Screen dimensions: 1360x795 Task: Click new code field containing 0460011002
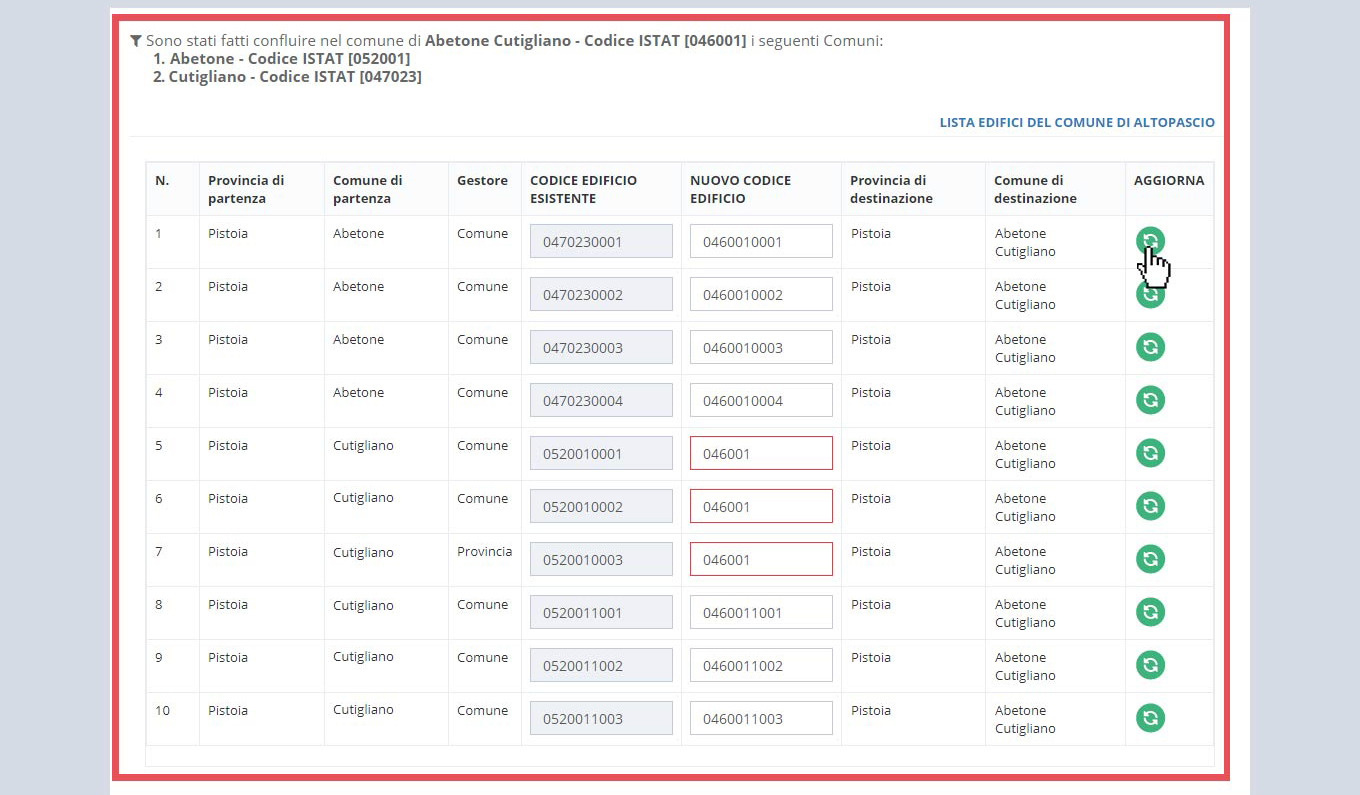(x=761, y=665)
